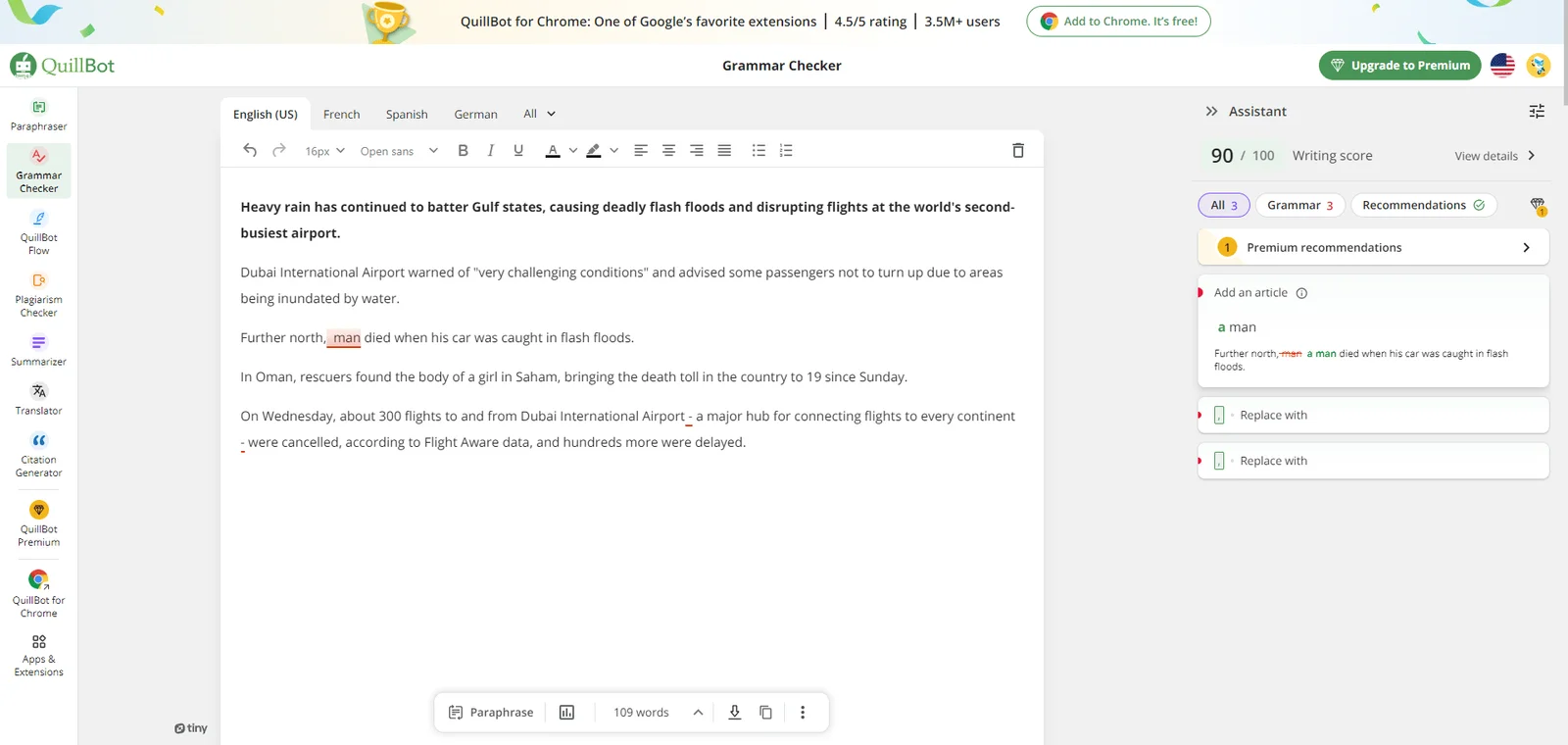1568x745 pixels.
Task: Apply text color with the A swatch
Action: 553,151
